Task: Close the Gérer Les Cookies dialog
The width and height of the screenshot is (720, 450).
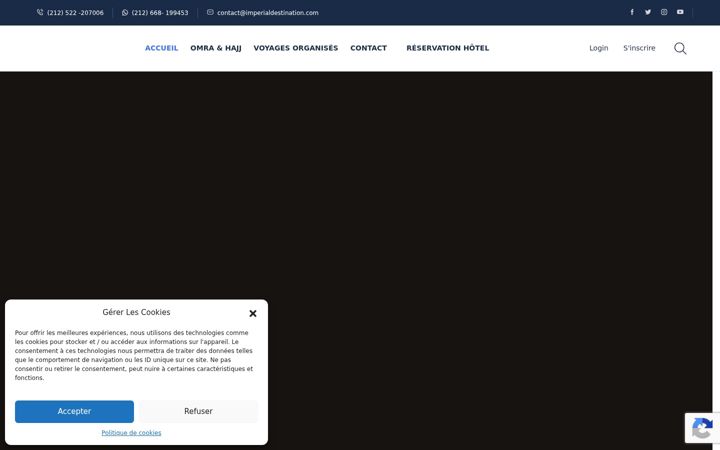Action: (x=253, y=313)
